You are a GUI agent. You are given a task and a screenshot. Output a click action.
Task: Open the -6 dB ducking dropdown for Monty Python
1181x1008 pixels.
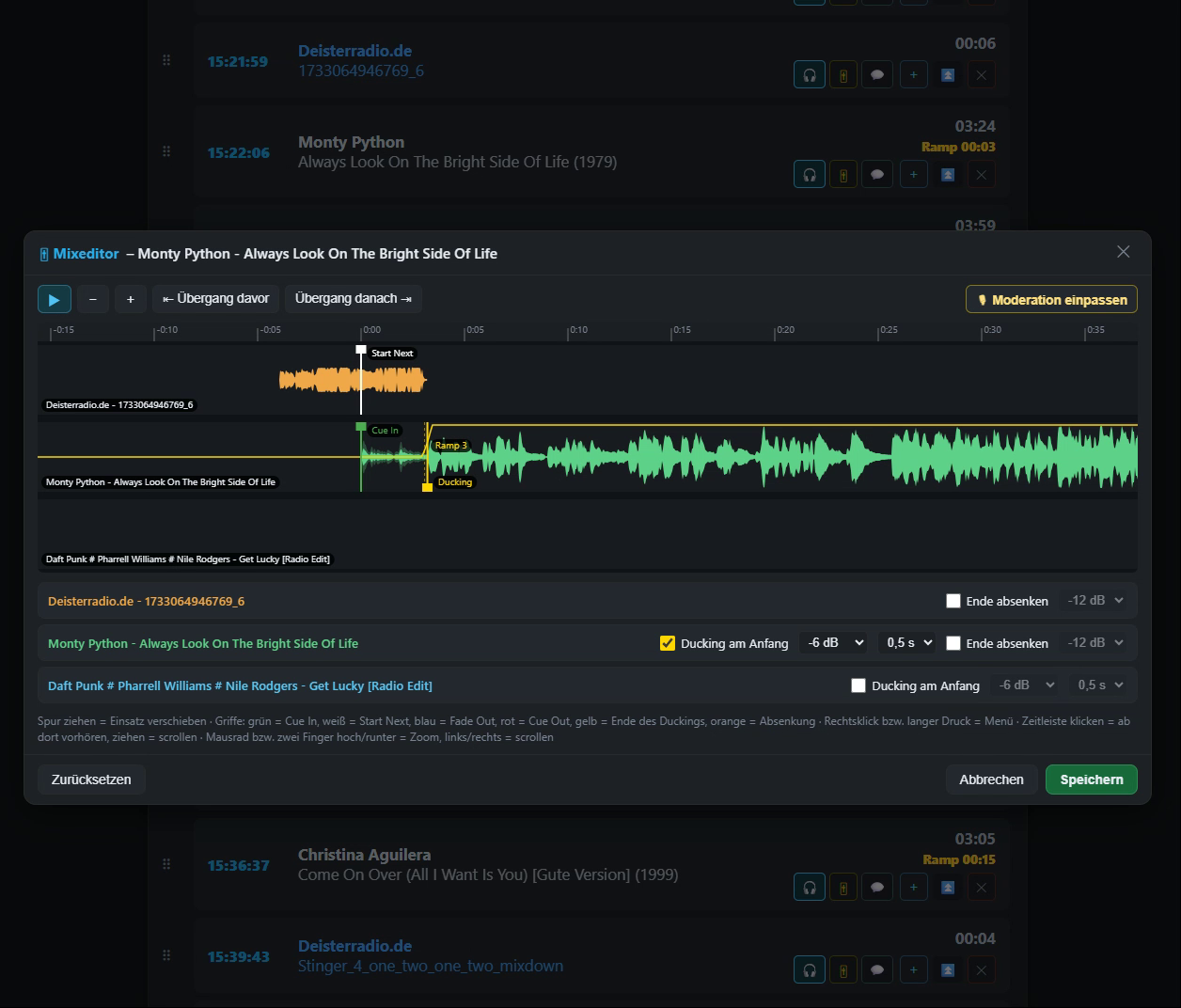tap(833, 643)
